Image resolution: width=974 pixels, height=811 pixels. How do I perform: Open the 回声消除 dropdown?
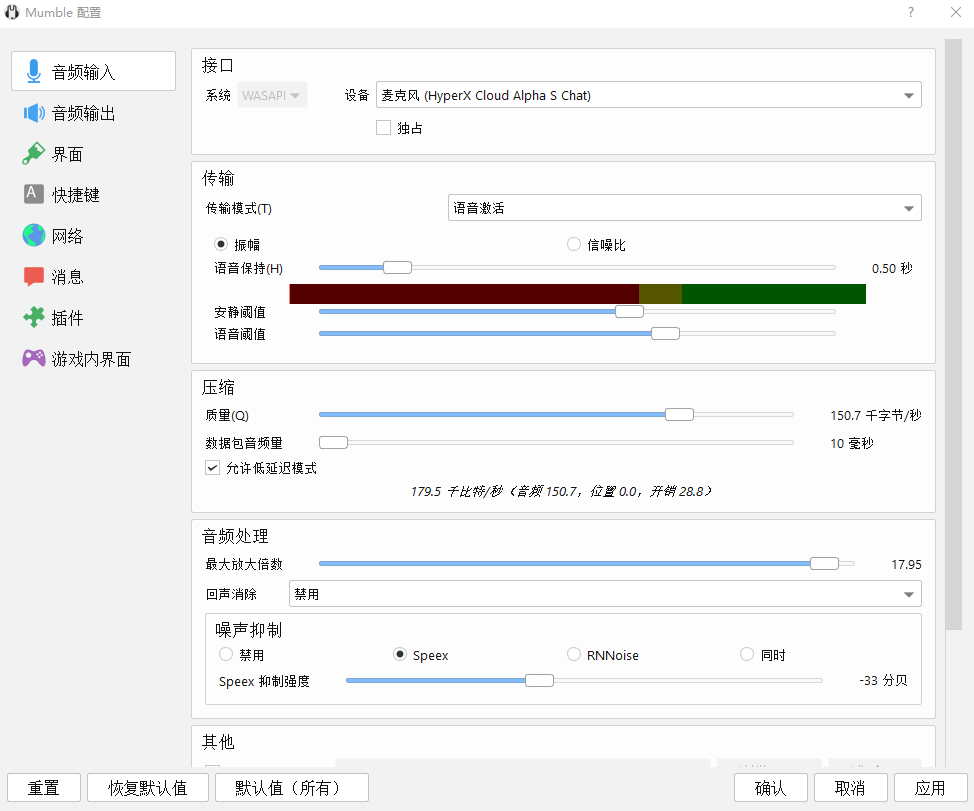click(x=604, y=594)
